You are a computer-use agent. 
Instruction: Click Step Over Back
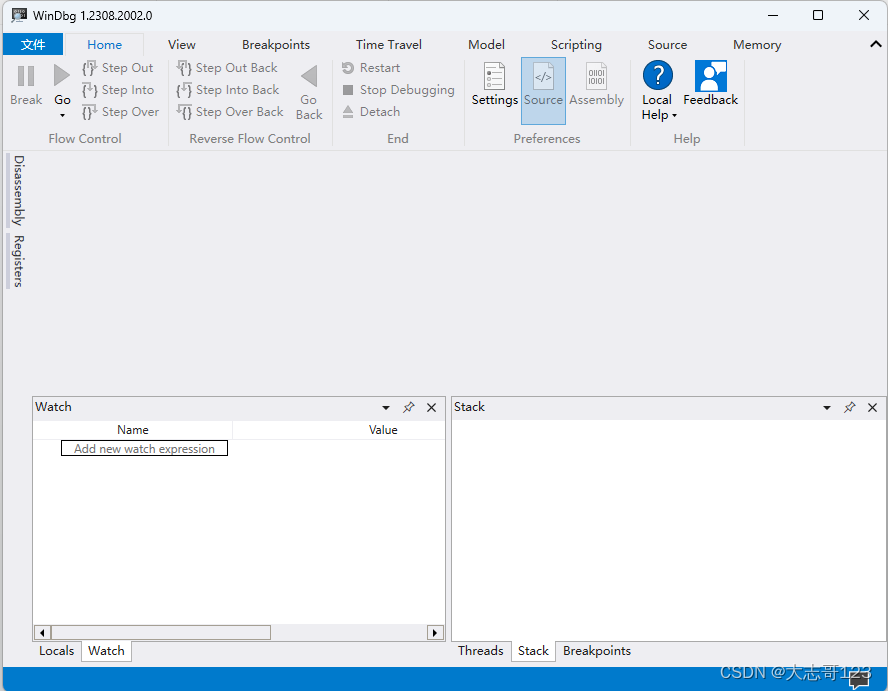(230, 112)
